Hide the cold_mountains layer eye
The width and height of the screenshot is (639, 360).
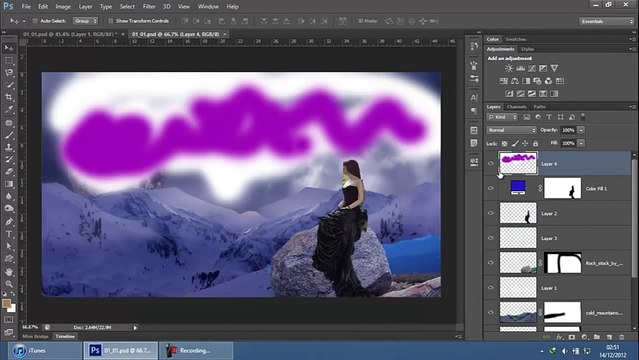(491, 313)
